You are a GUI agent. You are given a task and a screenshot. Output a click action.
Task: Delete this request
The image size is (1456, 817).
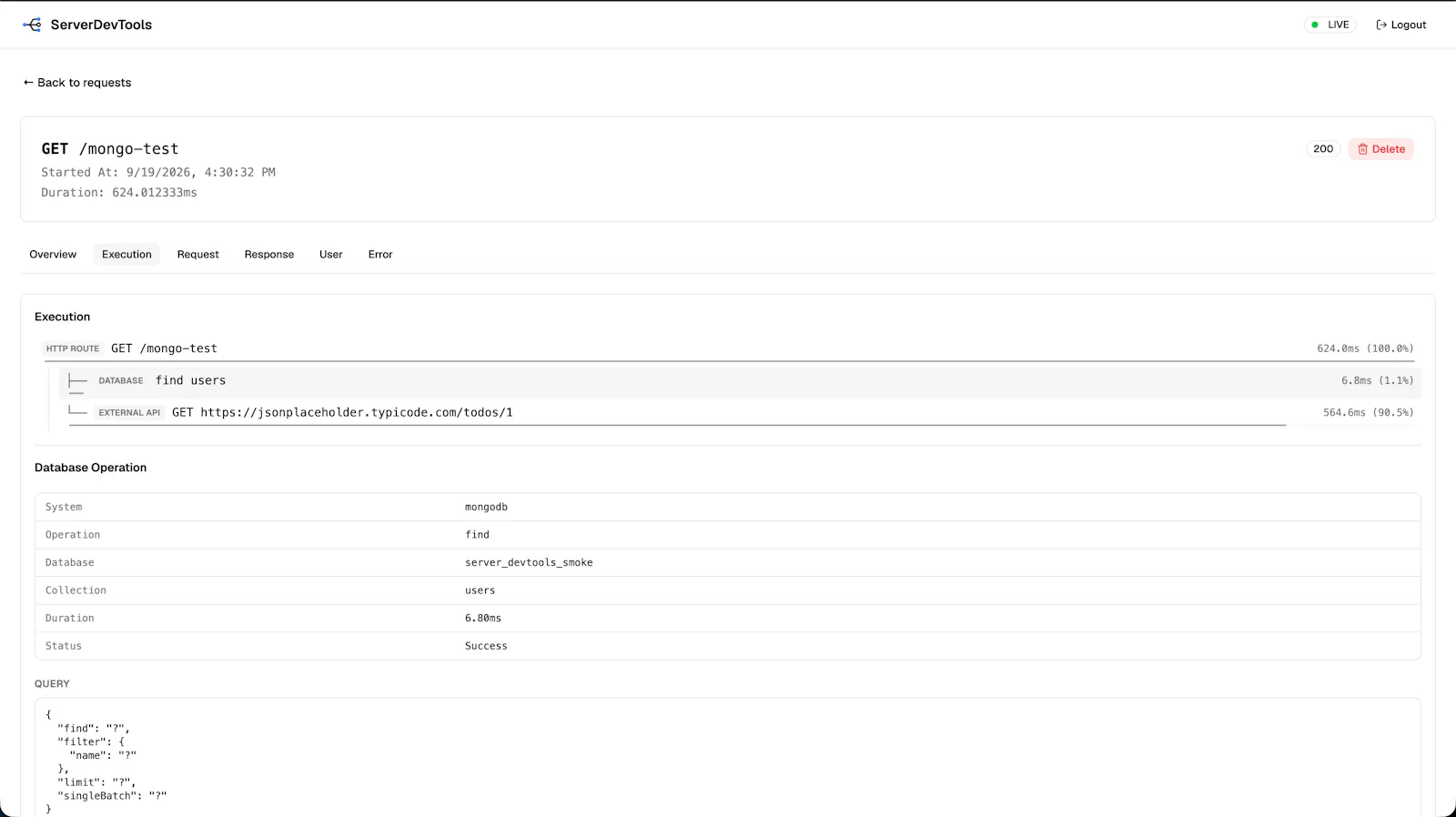click(x=1380, y=149)
